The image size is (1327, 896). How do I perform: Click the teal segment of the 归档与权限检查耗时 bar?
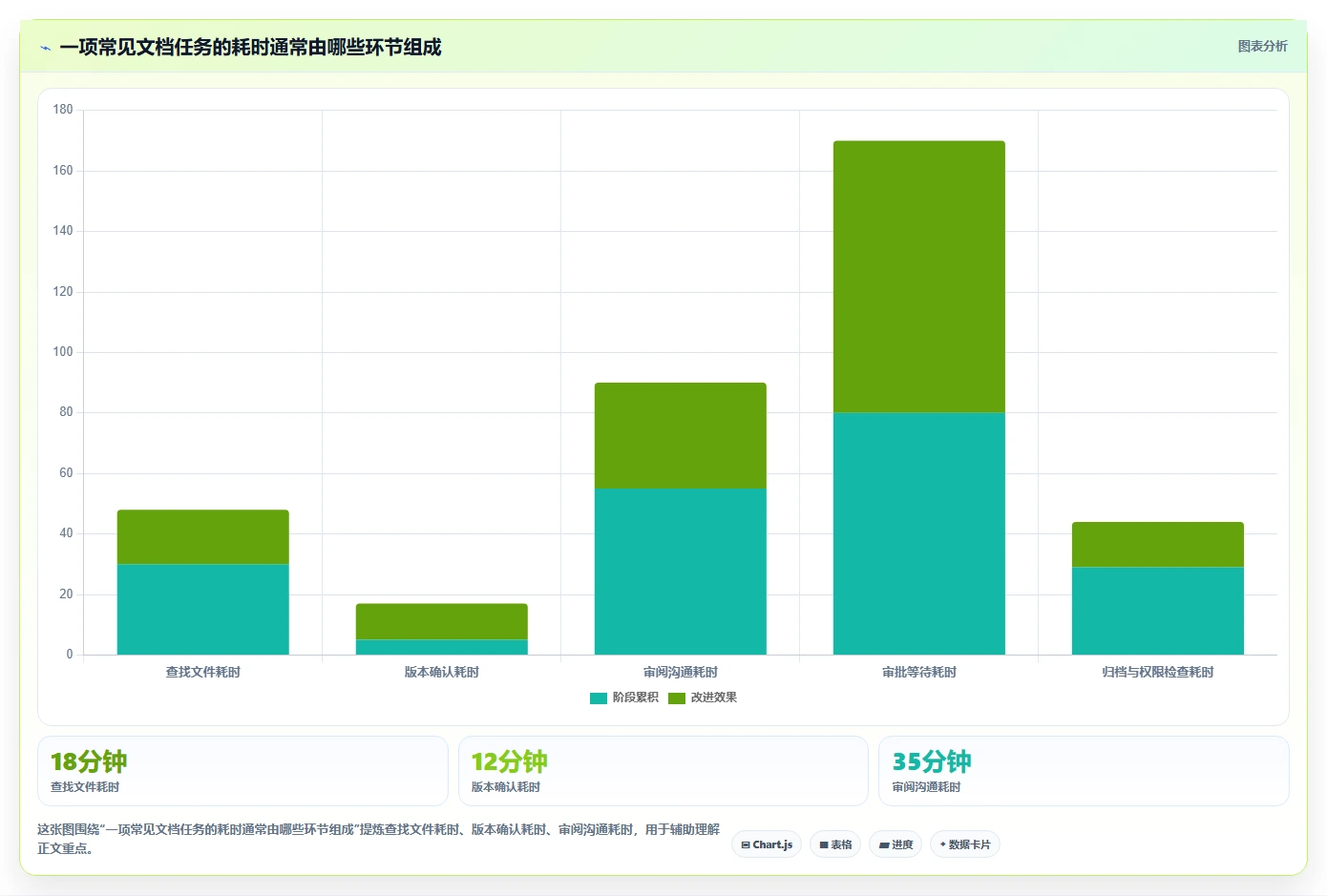pyautogui.click(x=1158, y=611)
